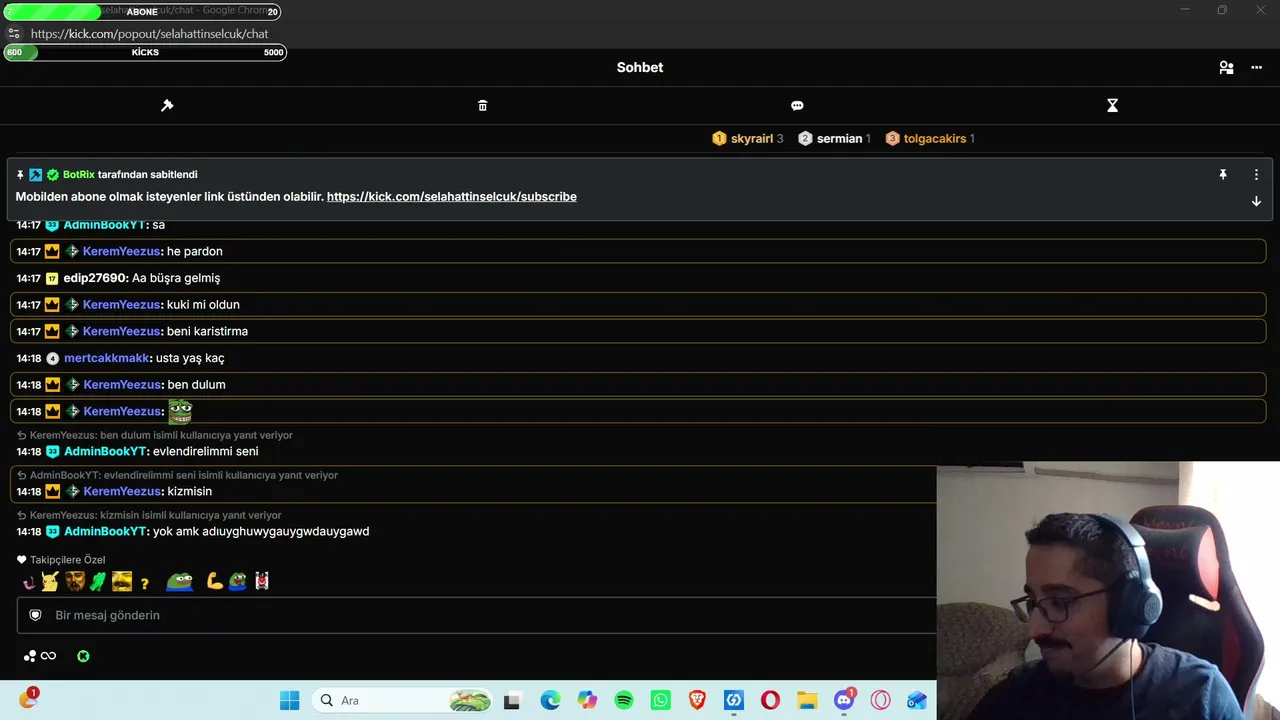
Task: Open the Windows Start menu
Action: [x=290, y=701]
